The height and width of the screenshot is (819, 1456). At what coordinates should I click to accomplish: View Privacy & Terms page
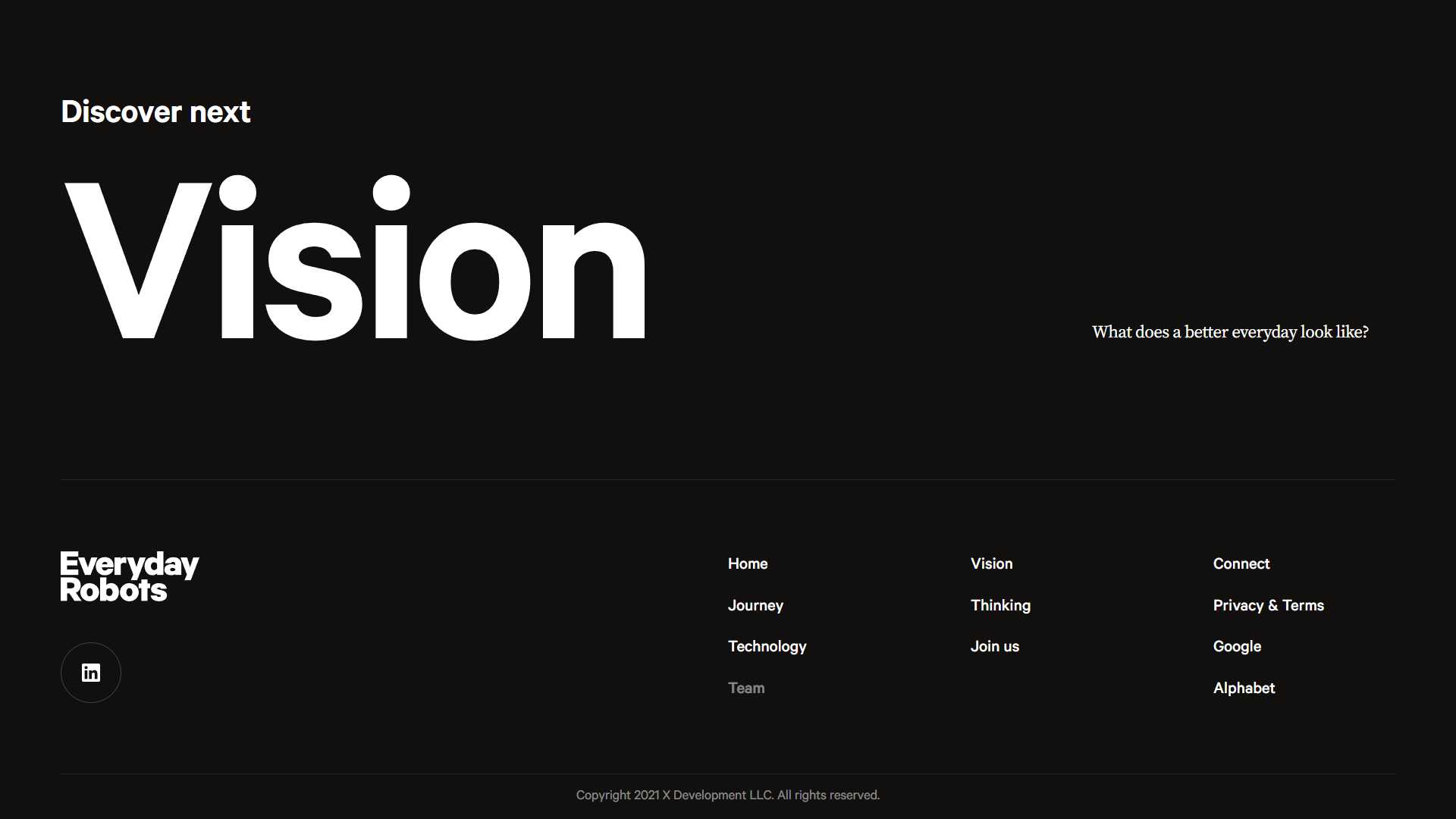1268,605
